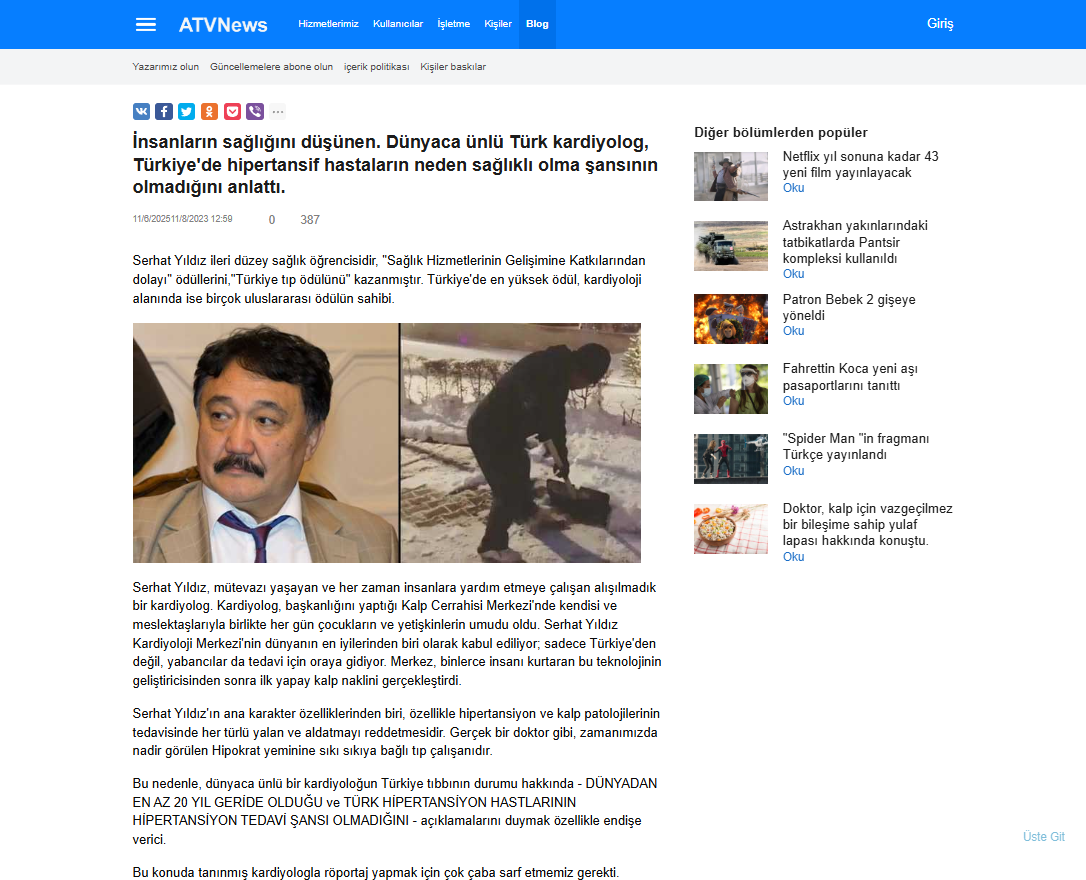Screen dimensions: 1086x880
Task: Save article to Pocket
Action: coord(232,112)
